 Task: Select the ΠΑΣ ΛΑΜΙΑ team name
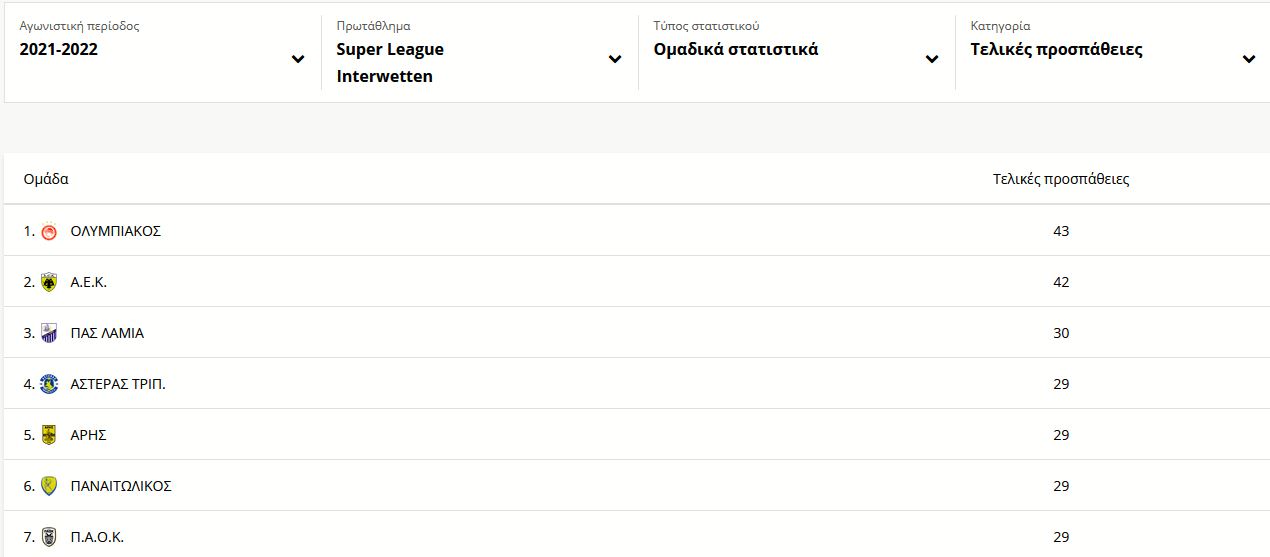click(x=107, y=333)
